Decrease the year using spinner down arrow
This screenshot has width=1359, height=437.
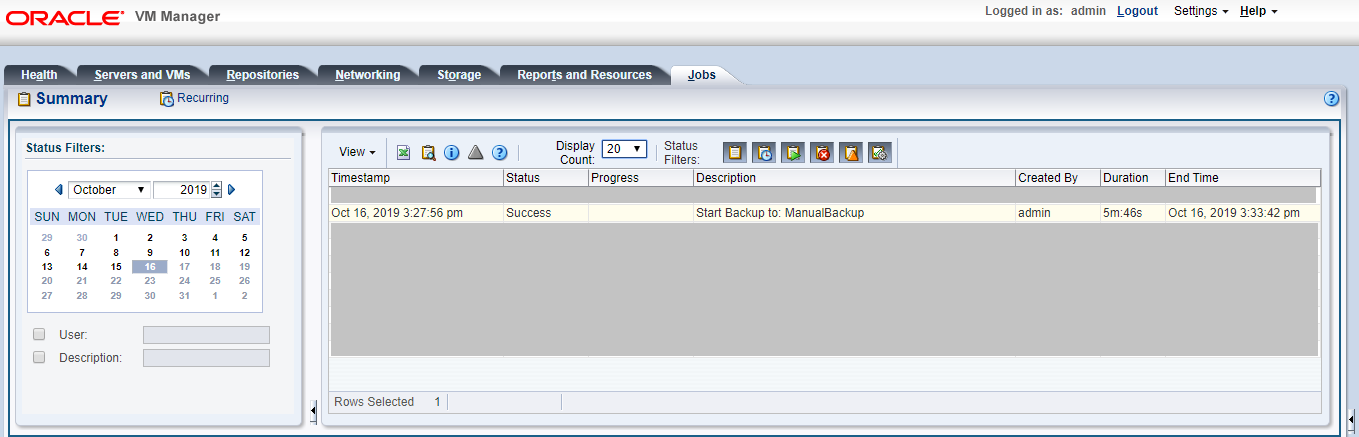217,193
